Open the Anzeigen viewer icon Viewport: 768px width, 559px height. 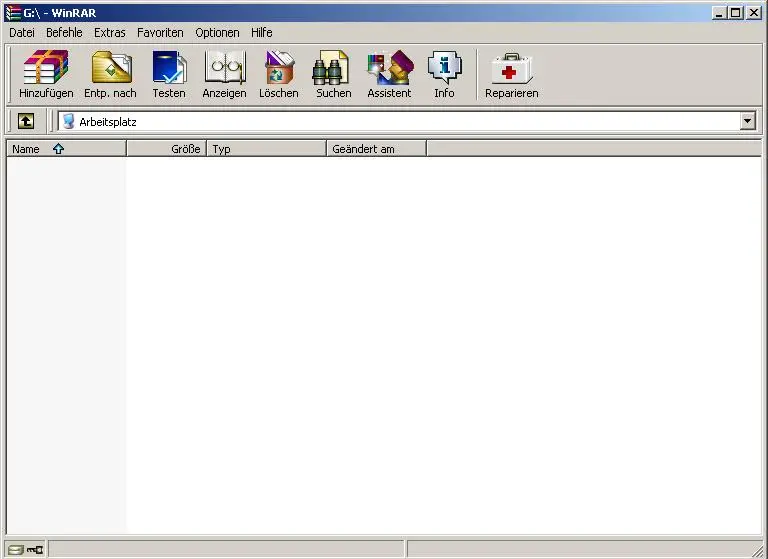[225, 68]
